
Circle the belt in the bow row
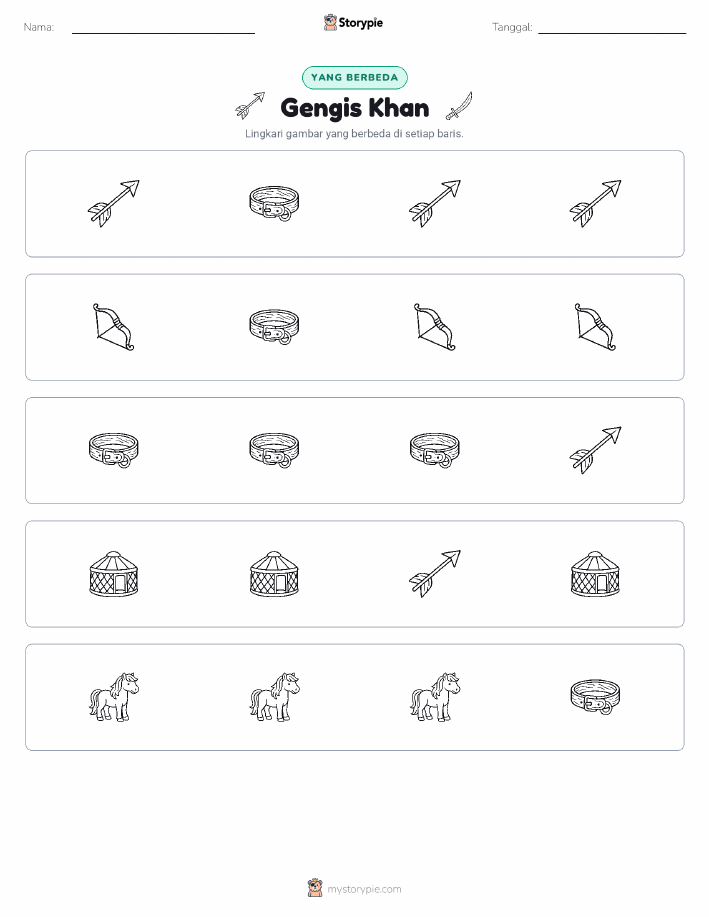coord(274,327)
